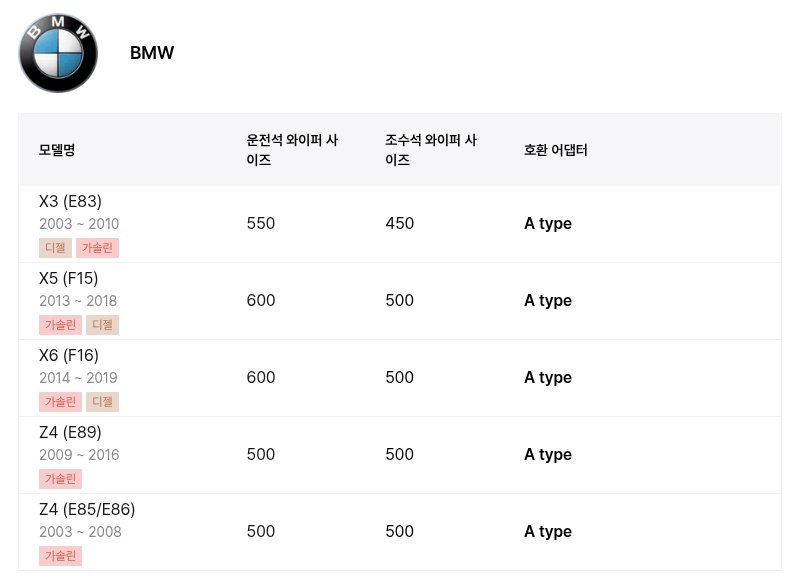This screenshot has width=800, height=584.
Task: Click the 가솔린 tag under X3 (E83)
Action: [x=97, y=248]
